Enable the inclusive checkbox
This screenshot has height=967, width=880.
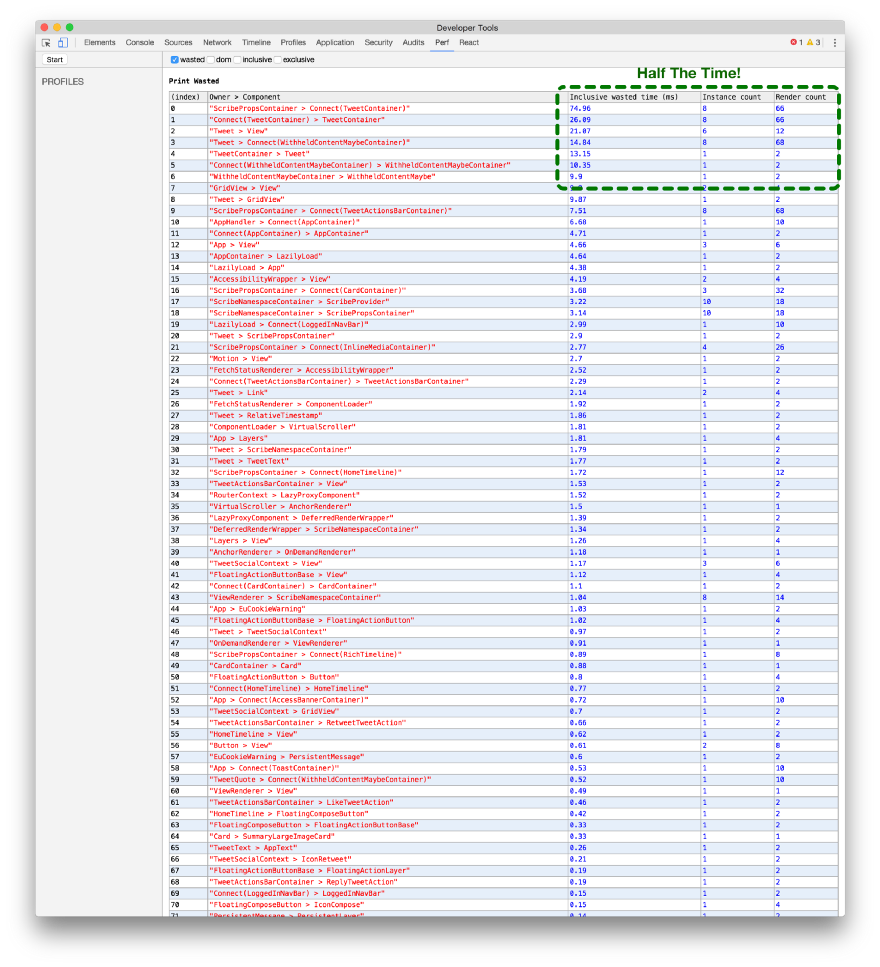click(237, 60)
